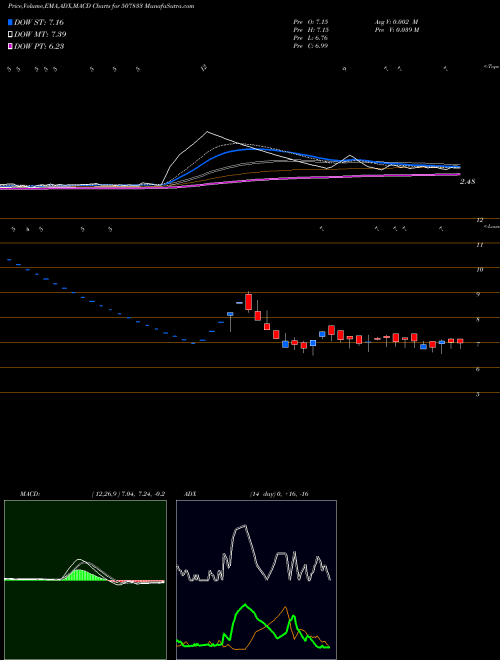
Task: Select the 'DOW MT: 7.39' legend label
Action: [40, 34]
